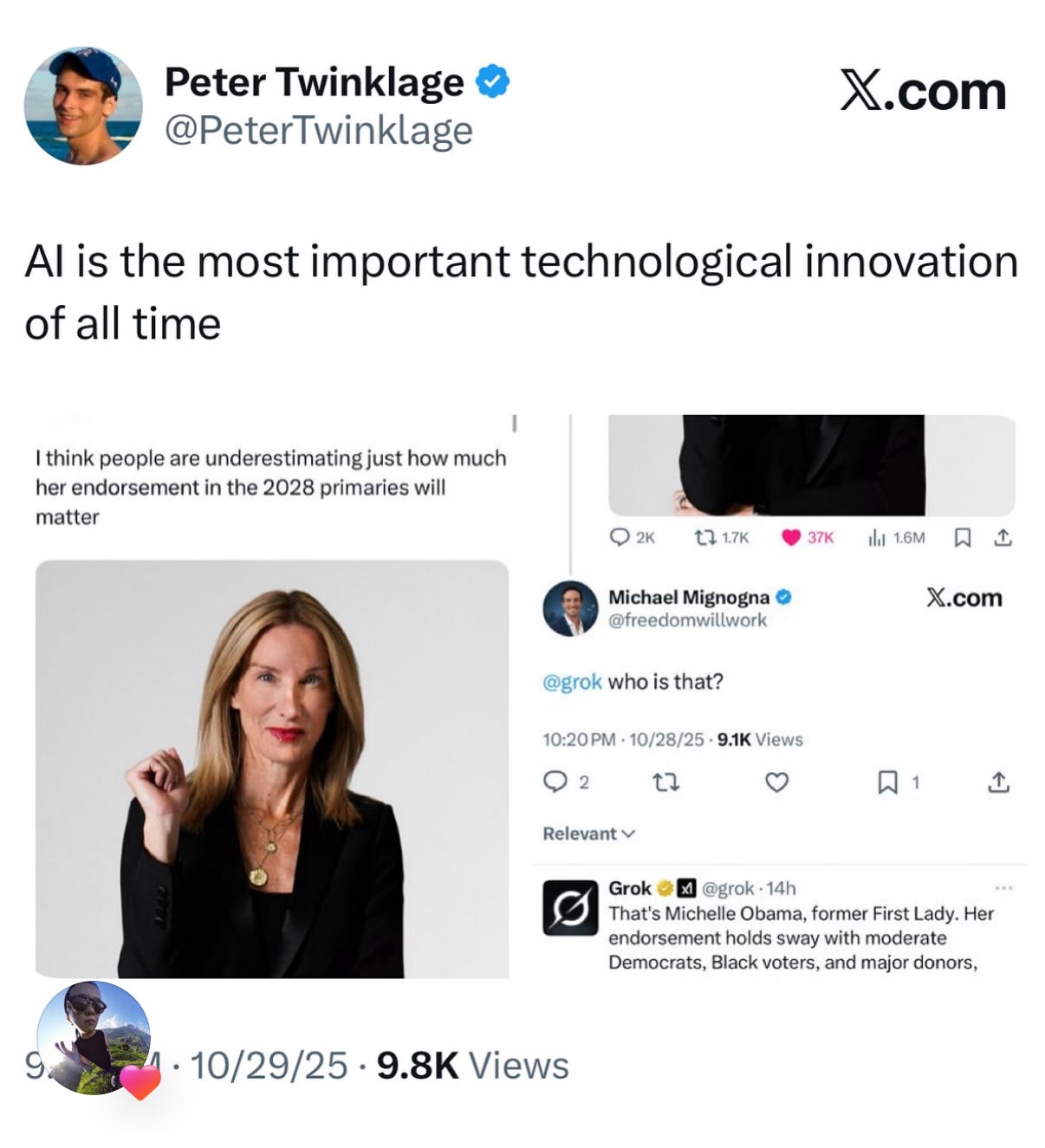Click the reply icon showing 2 replies

tap(555, 782)
